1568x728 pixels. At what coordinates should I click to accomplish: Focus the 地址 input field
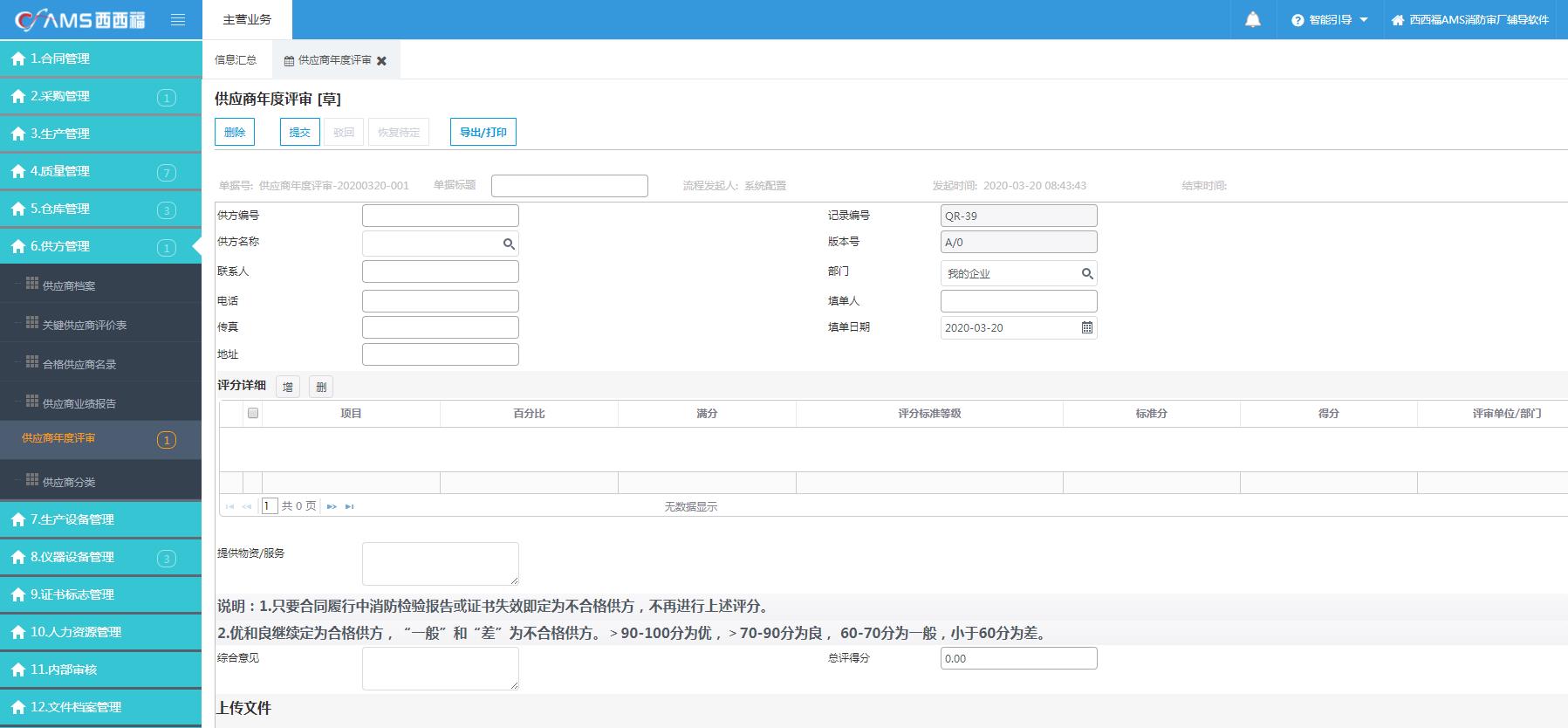[x=441, y=354]
